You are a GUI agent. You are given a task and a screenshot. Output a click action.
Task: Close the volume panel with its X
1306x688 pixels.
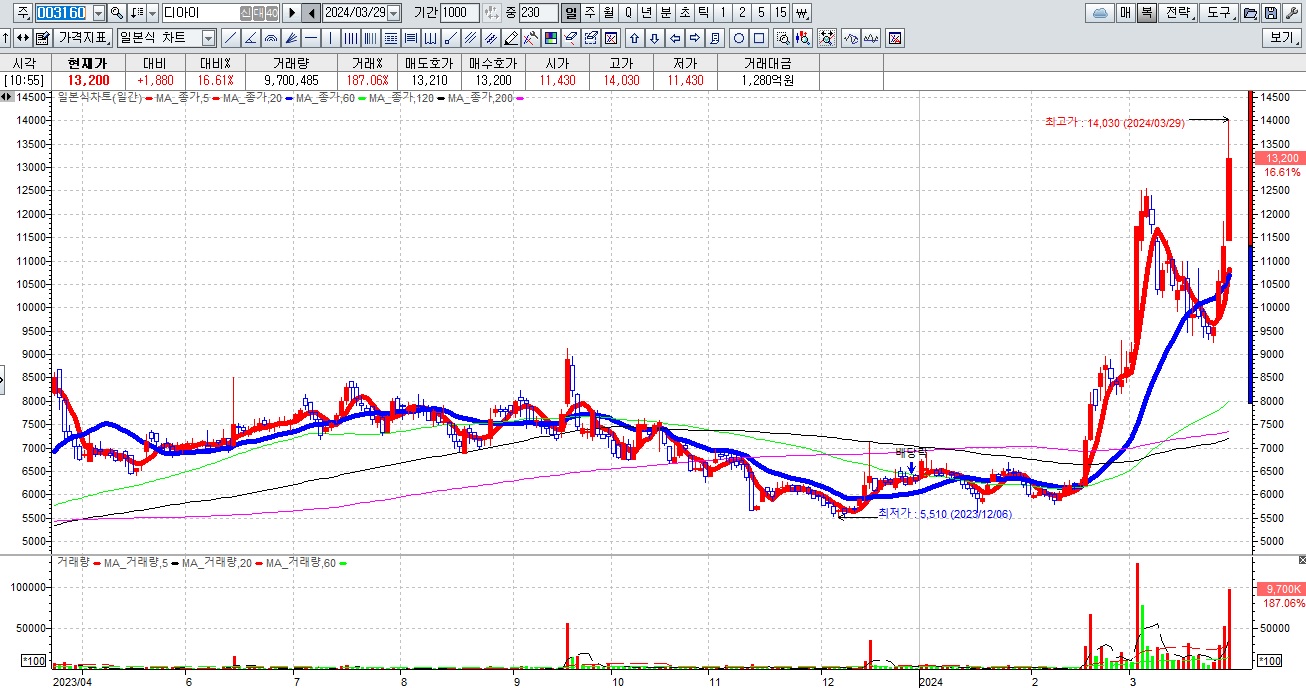tap(1301, 560)
